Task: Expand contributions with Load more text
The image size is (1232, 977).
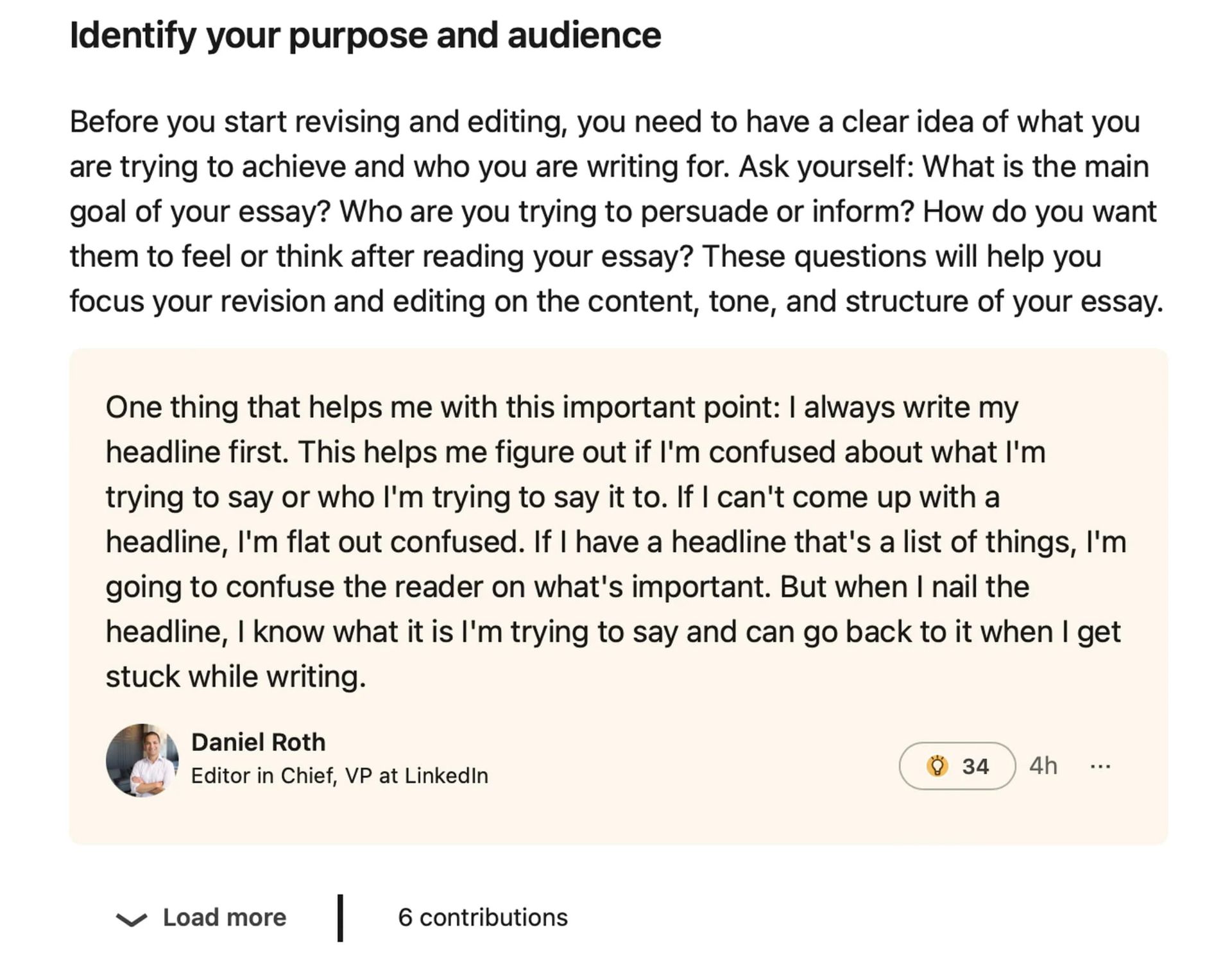Action: pos(224,917)
